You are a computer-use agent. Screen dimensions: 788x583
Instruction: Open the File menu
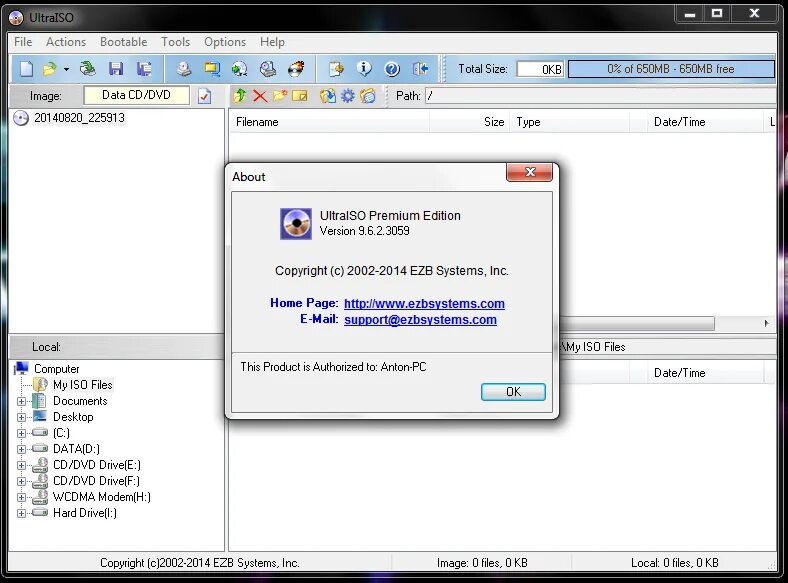point(23,42)
